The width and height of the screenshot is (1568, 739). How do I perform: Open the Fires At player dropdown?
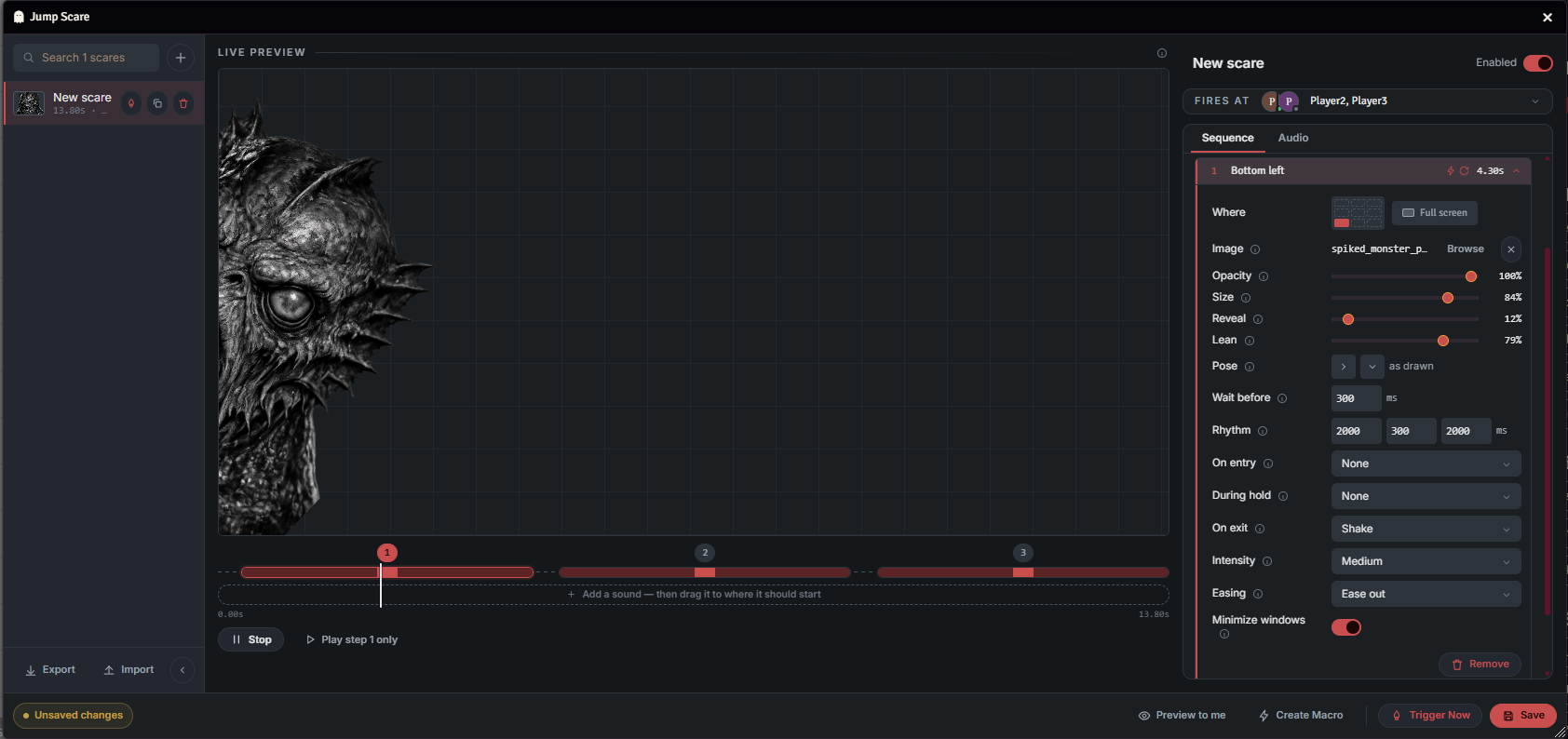pos(1368,101)
